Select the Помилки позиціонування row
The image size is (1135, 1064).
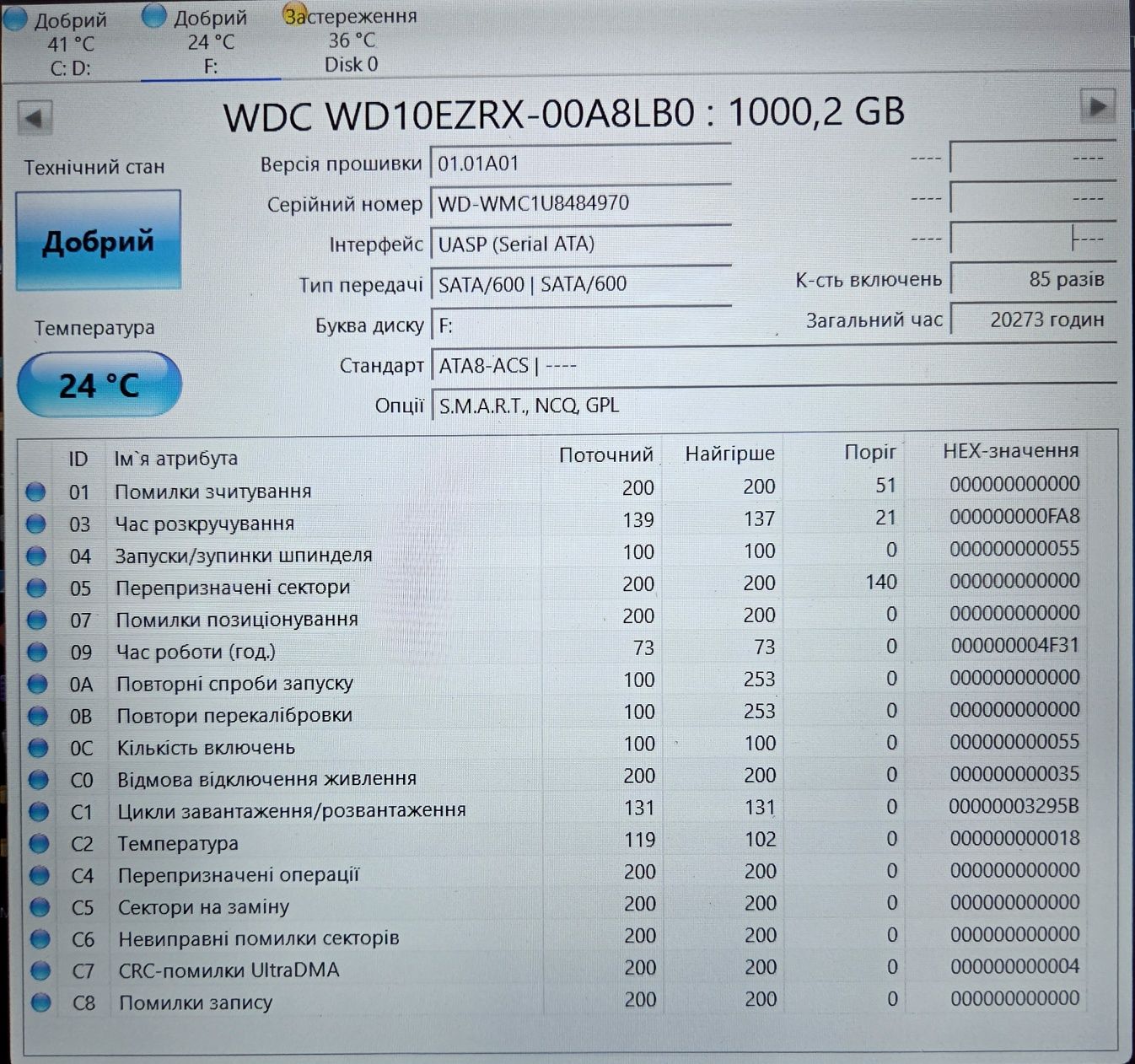click(x=552, y=616)
